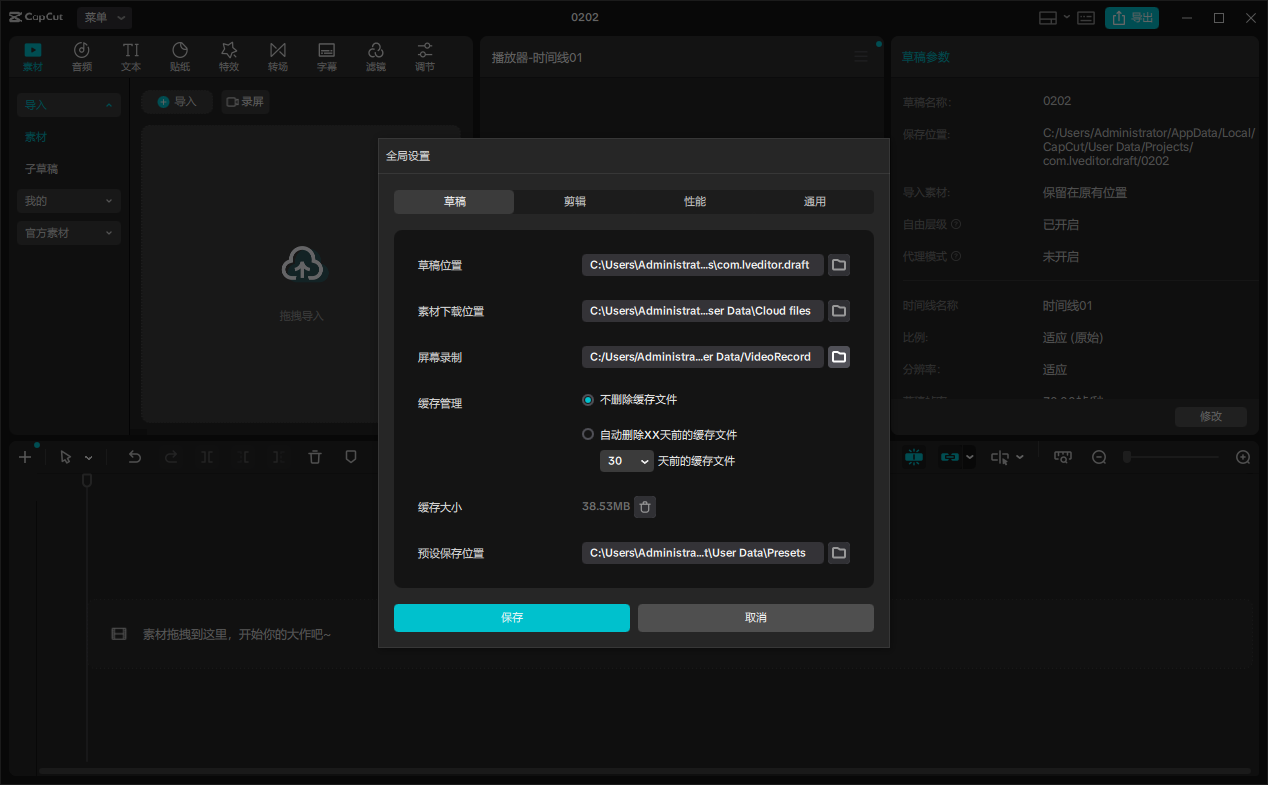The width and height of the screenshot is (1268, 785).
Task: Click folder icon next to 草稿位置 path
Action: [839, 265]
